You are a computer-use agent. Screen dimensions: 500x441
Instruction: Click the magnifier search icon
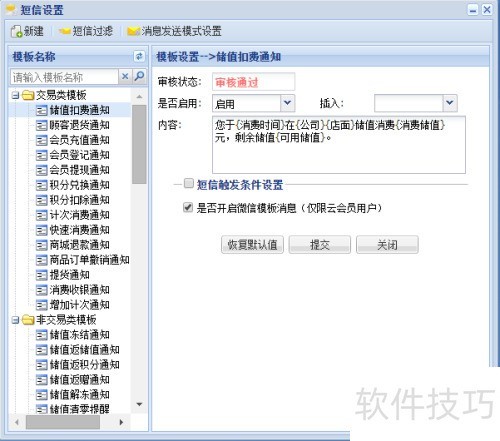[139, 76]
